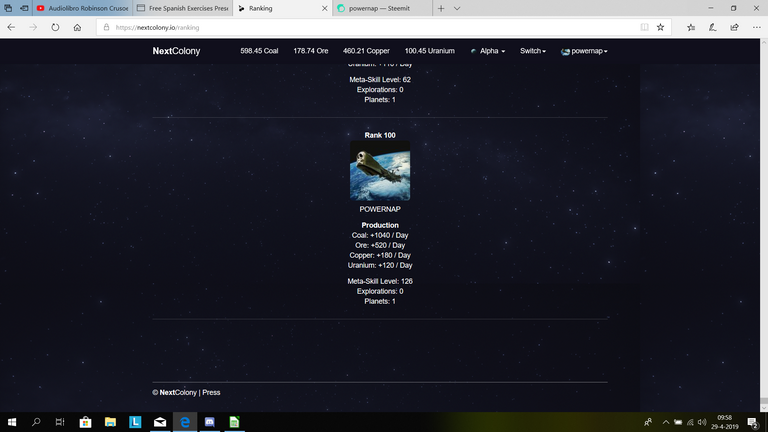Open the green spreadsheet app on taskbar

234,422
